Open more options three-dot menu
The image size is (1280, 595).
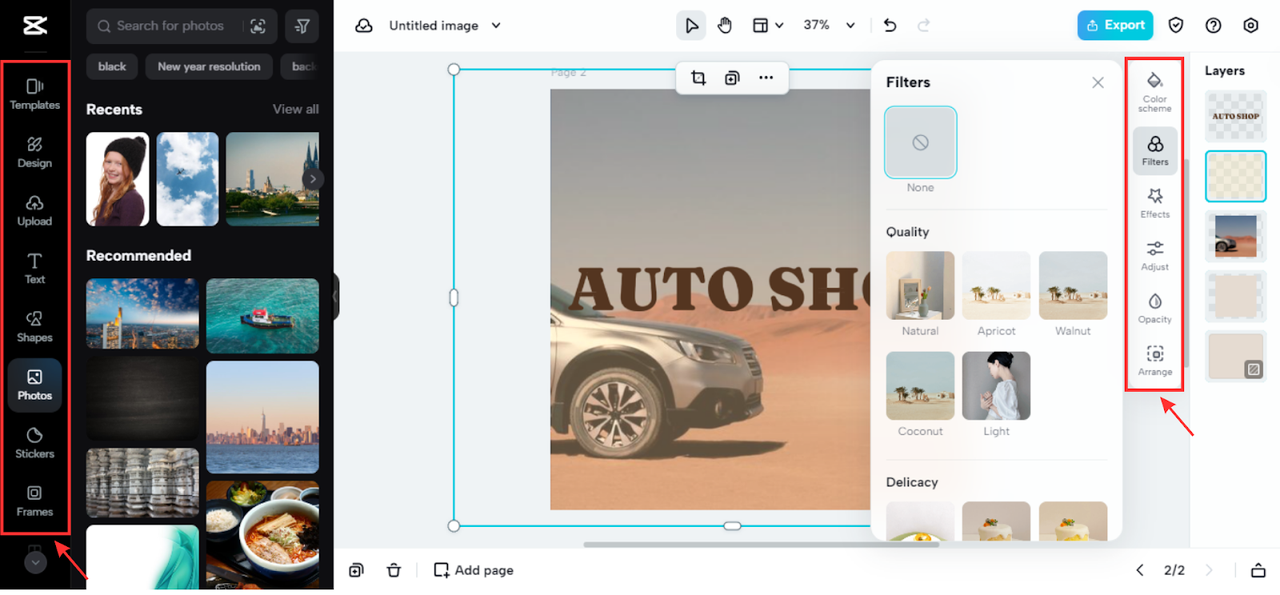coord(766,78)
